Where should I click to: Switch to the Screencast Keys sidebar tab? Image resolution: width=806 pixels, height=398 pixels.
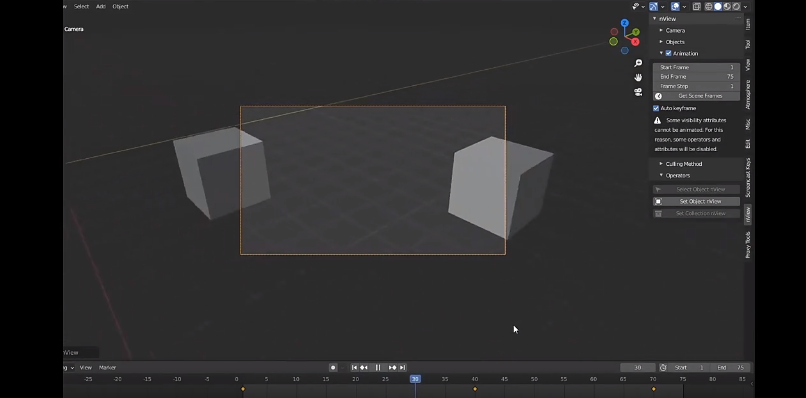point(748,177)
